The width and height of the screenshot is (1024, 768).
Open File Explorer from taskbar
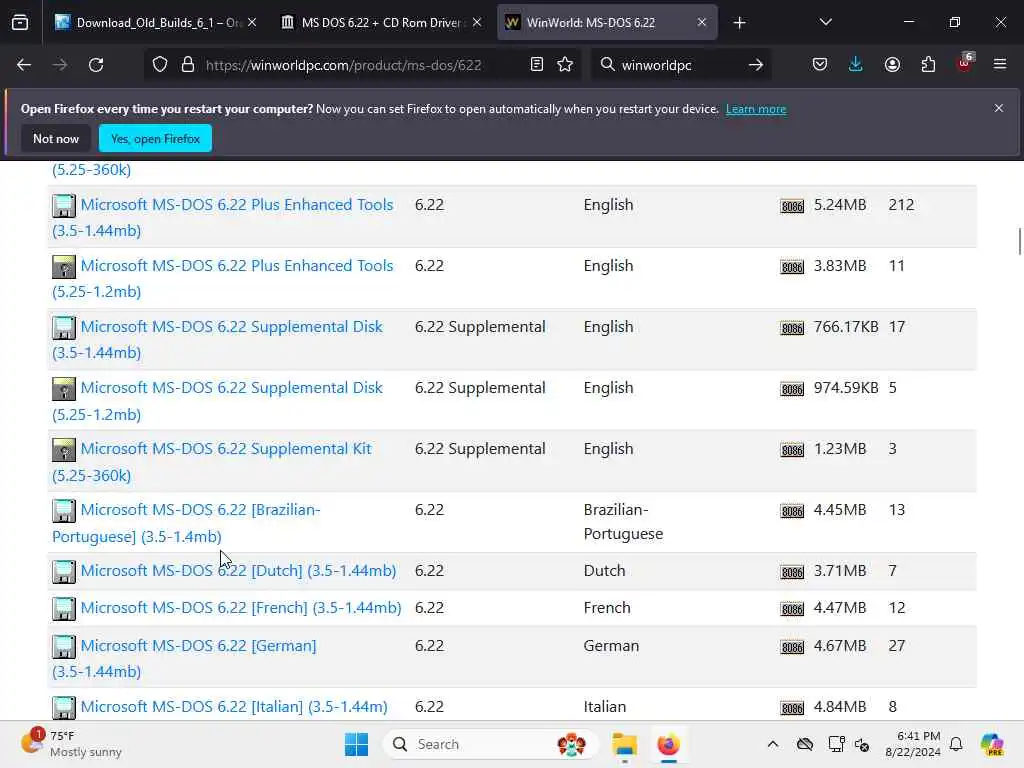(x=624, y=744)
